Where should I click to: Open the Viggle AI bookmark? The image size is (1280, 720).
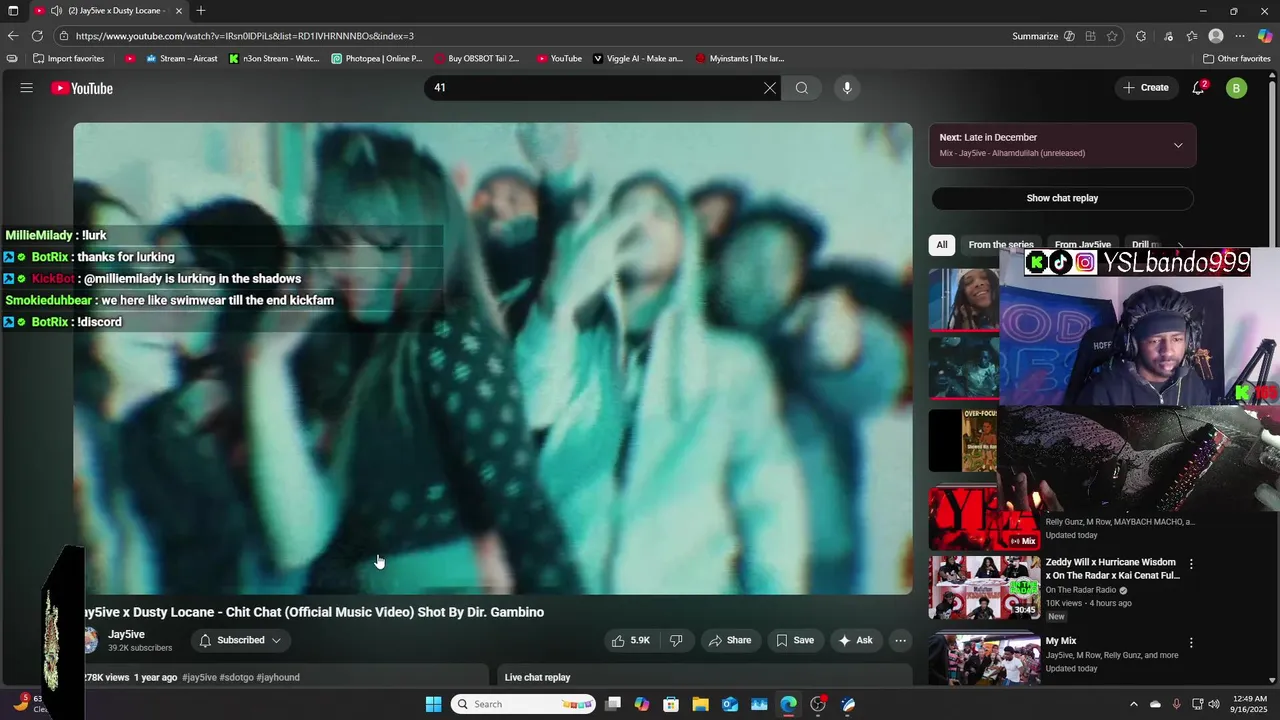[x=638, y=59]
